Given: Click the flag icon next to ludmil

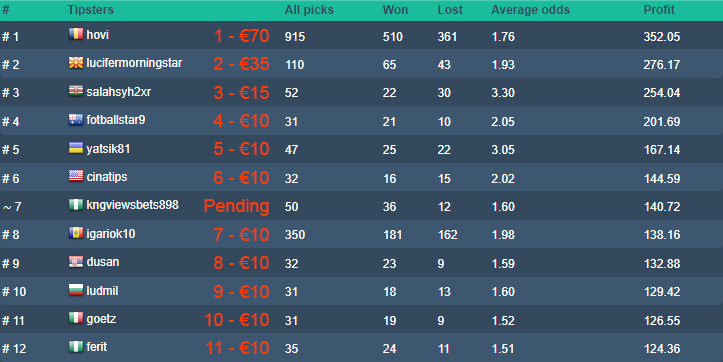Looking at the screenshot, I should tap(76, 291).
